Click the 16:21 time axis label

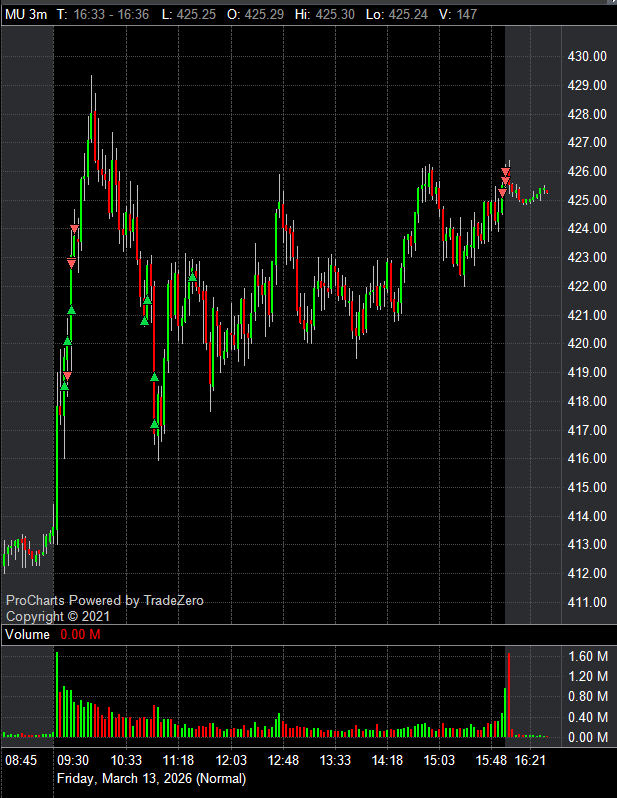[530, 760]
